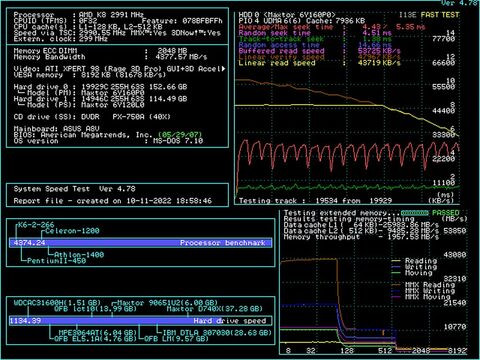This screenshot has width=480, height=360.
Task: Select the Speed via TSC line
Action: coord(117,33)
